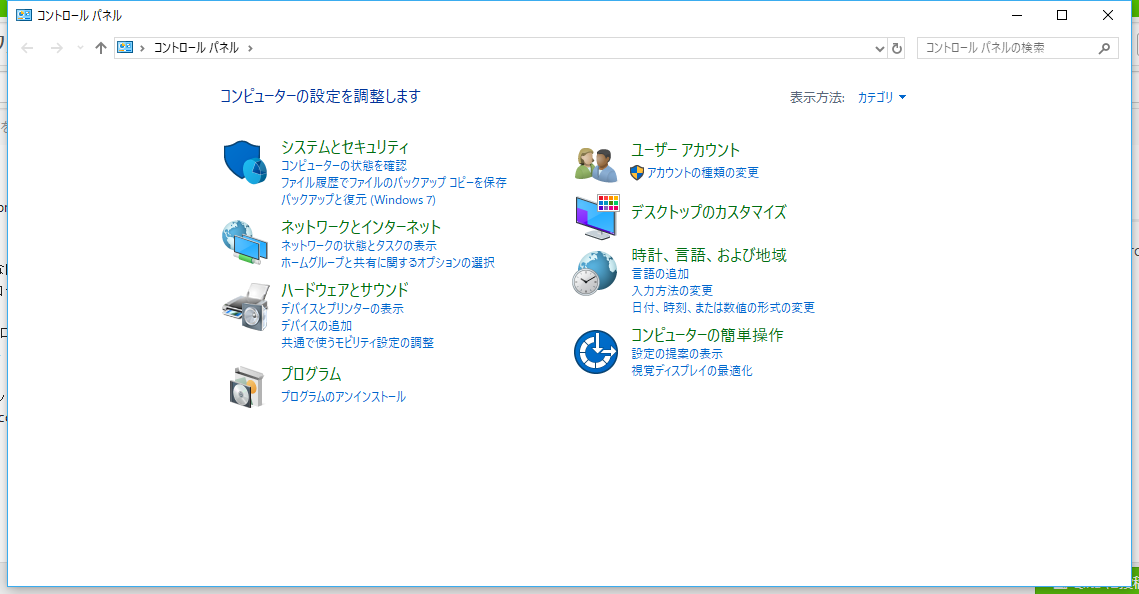
Task: Click the Control Panel icon in address bar
Action: click(x=125, y=47)
